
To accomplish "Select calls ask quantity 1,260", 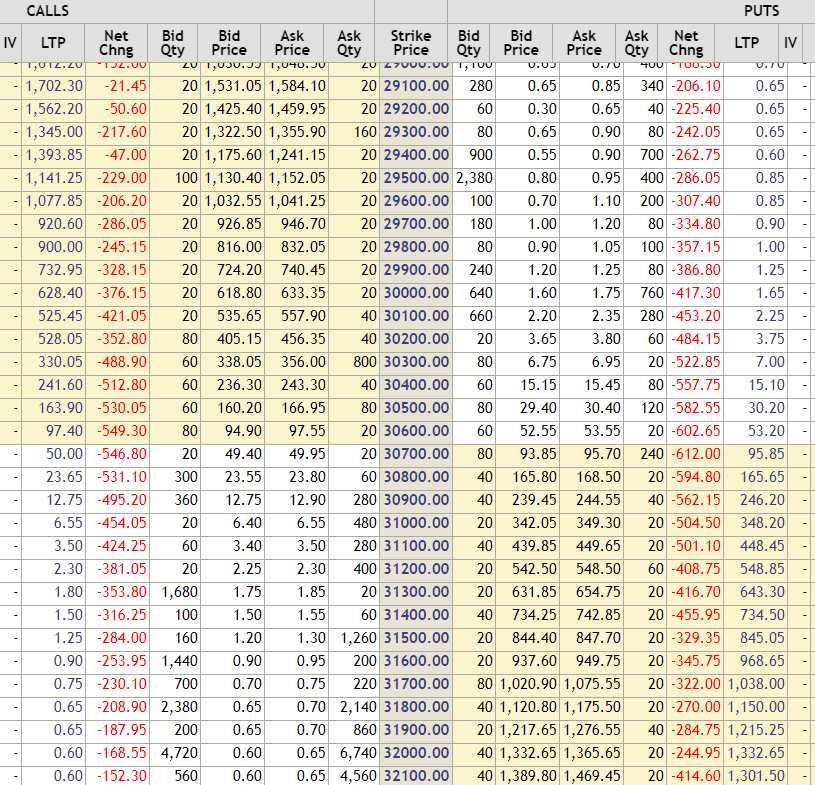I will [x=358, y=638].
